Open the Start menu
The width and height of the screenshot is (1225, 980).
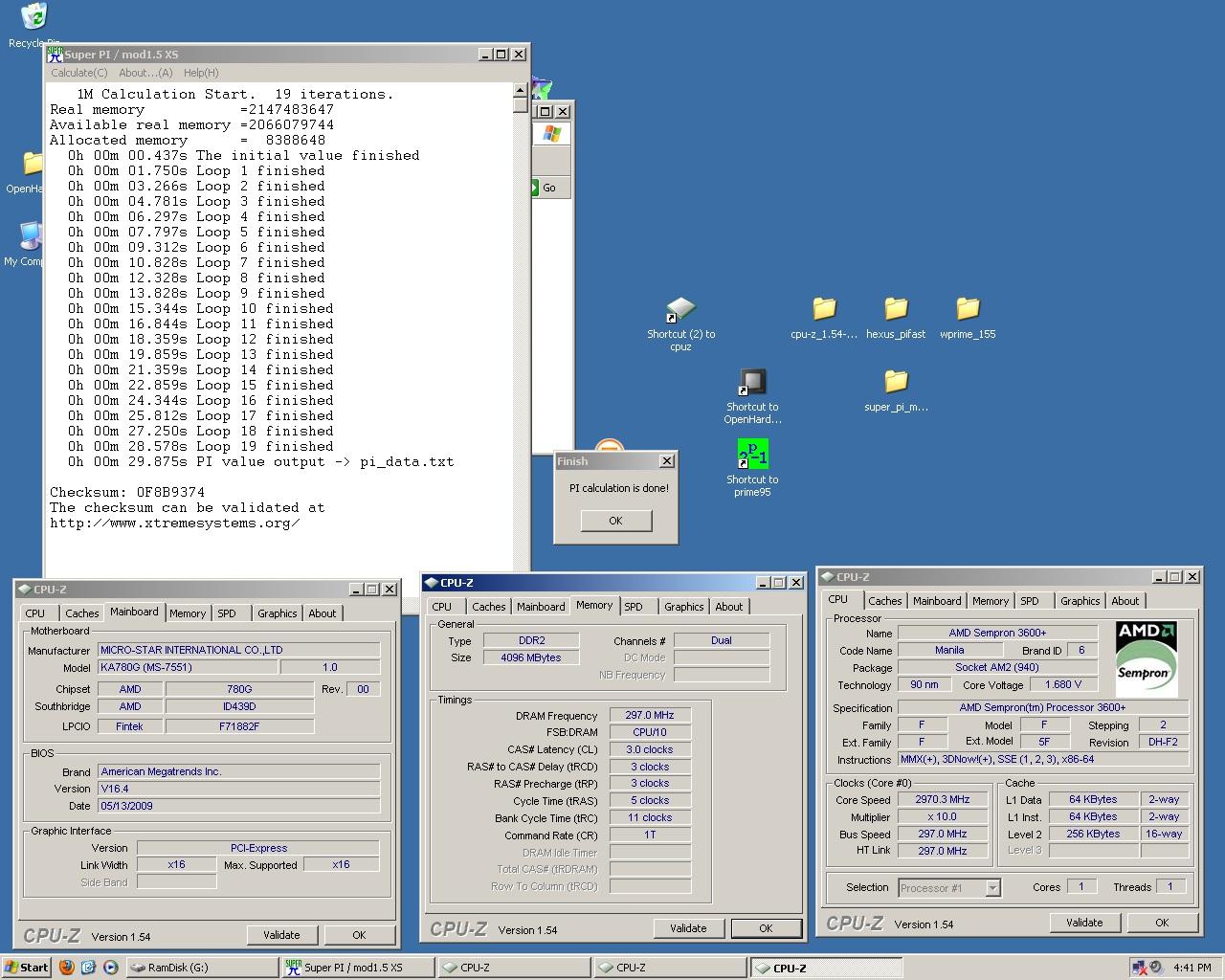coord(26,968)
